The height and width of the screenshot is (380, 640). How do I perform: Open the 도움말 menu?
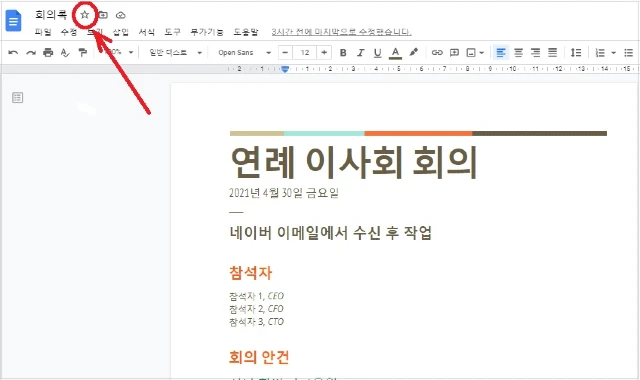pyautogui.click(x=246, y=32)
